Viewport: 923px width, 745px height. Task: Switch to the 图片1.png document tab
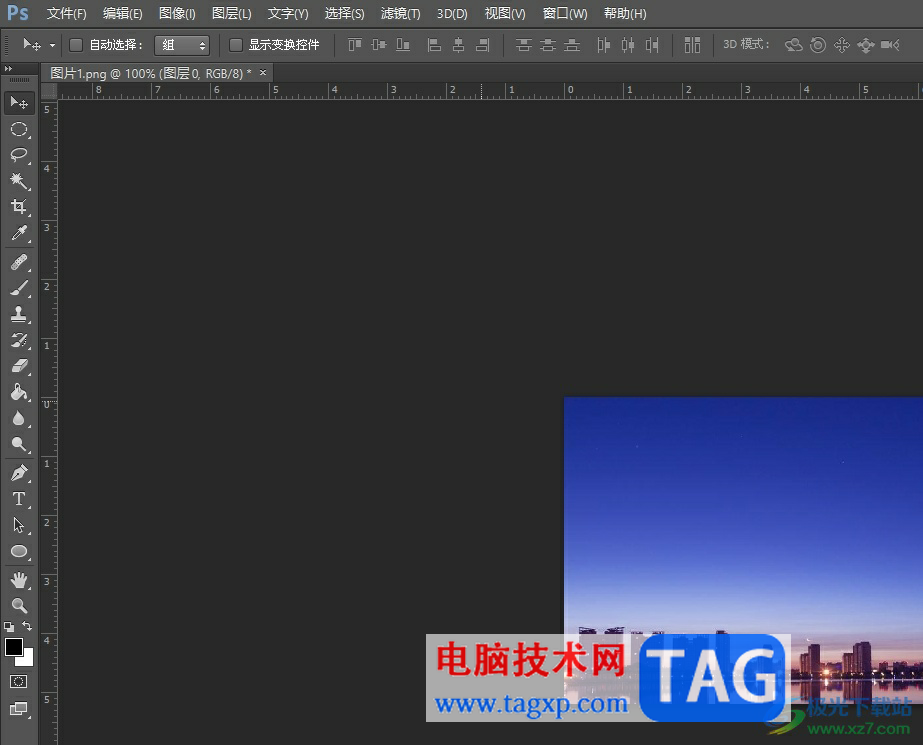151,73
